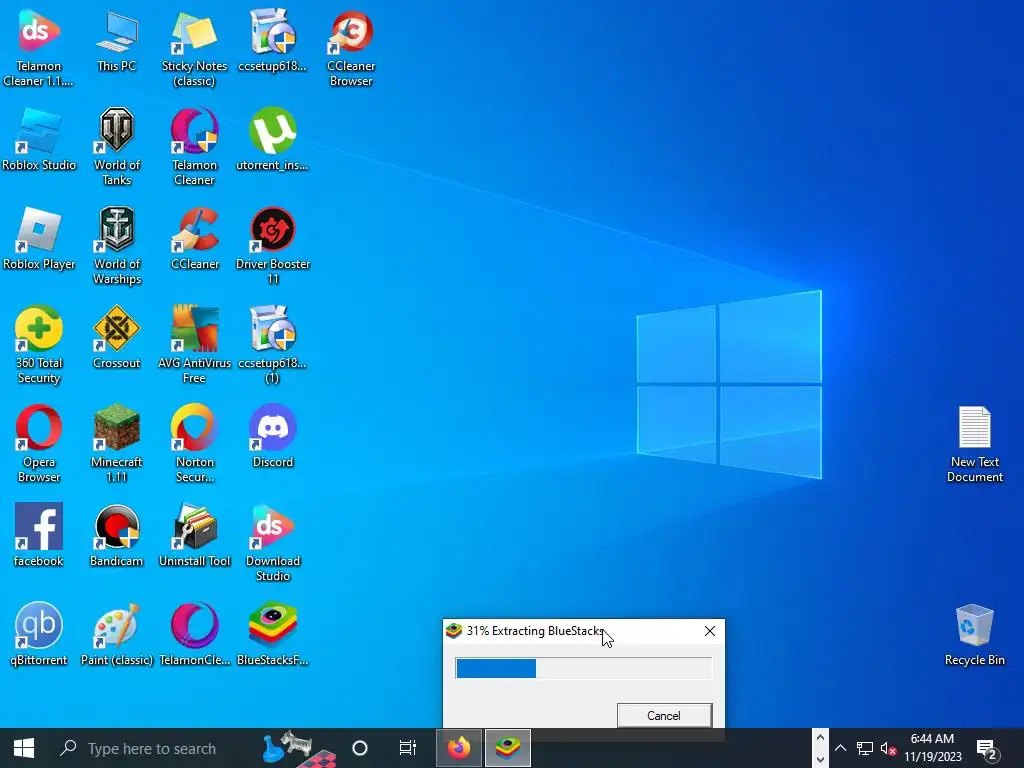Click the extraction progress bar
Viewport: 1024px width, 768px height.
pyautogui.click(x=583, y=668)
